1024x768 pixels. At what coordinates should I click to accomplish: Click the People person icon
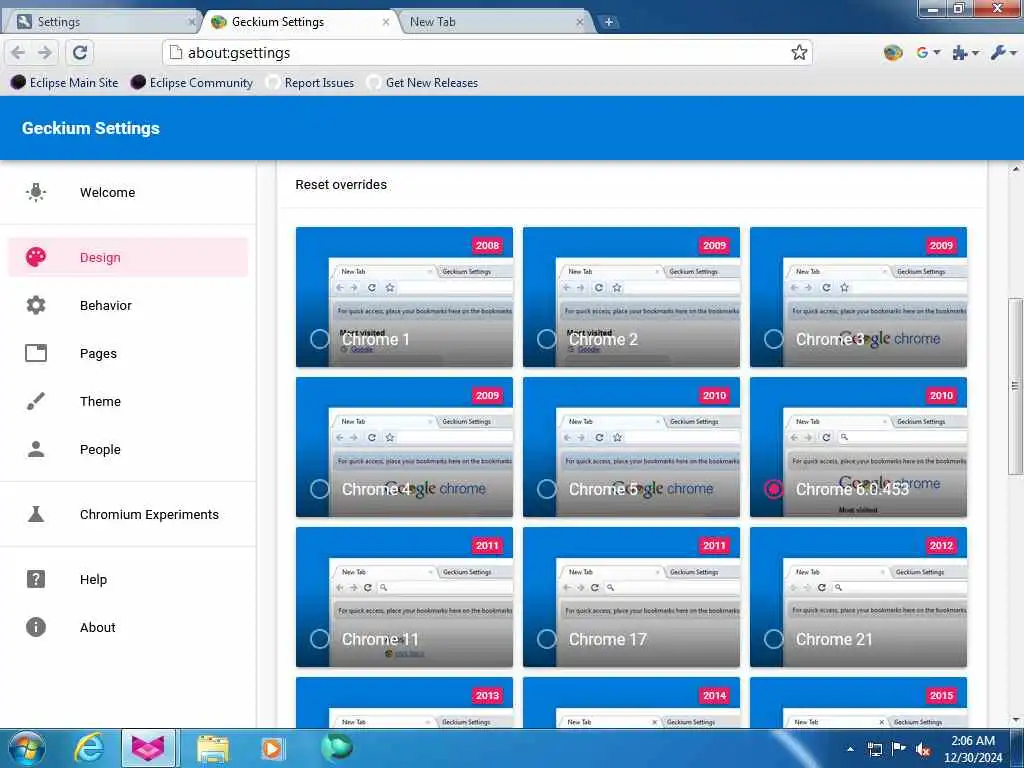36,449
